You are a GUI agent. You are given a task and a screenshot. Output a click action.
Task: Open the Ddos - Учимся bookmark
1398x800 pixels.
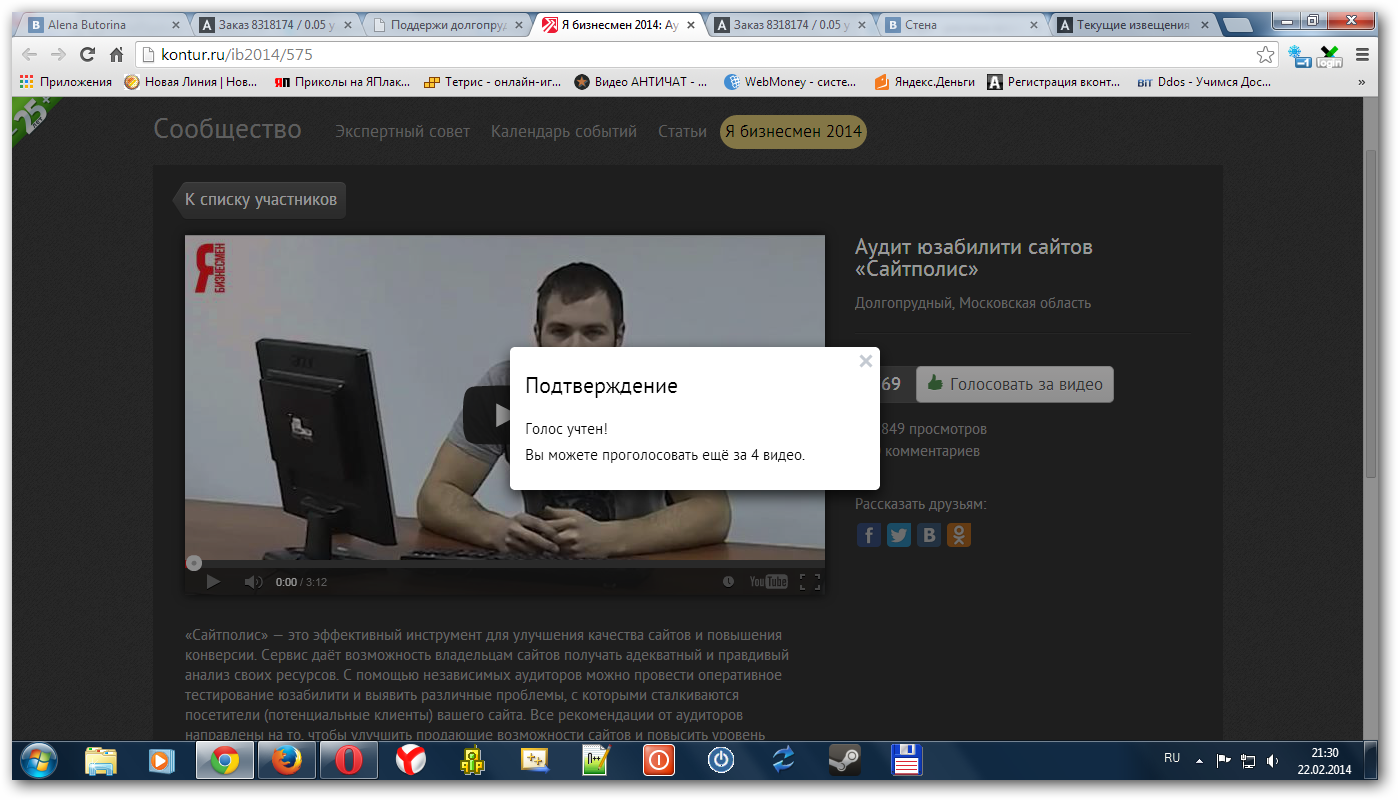click(x=1204, y=82)
